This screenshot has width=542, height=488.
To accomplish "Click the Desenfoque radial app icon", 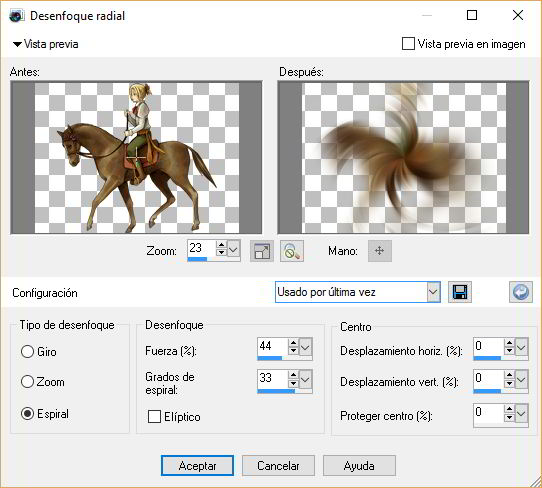I will click(x=17, y=16).
